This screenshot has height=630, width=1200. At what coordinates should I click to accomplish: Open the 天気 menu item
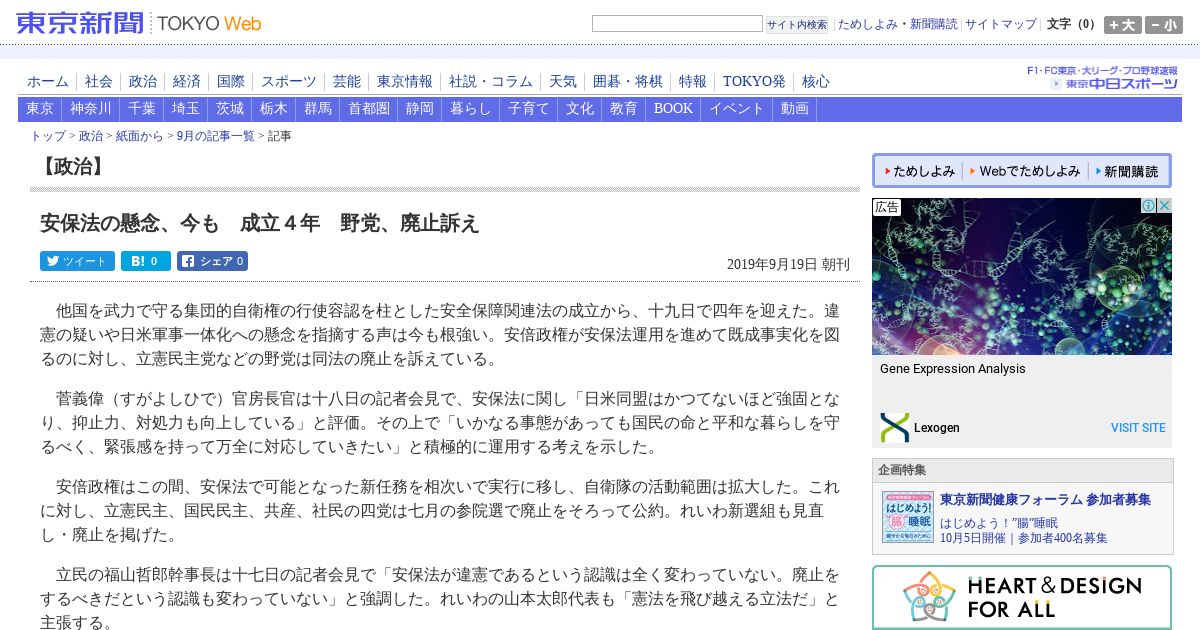click(563, 81)
